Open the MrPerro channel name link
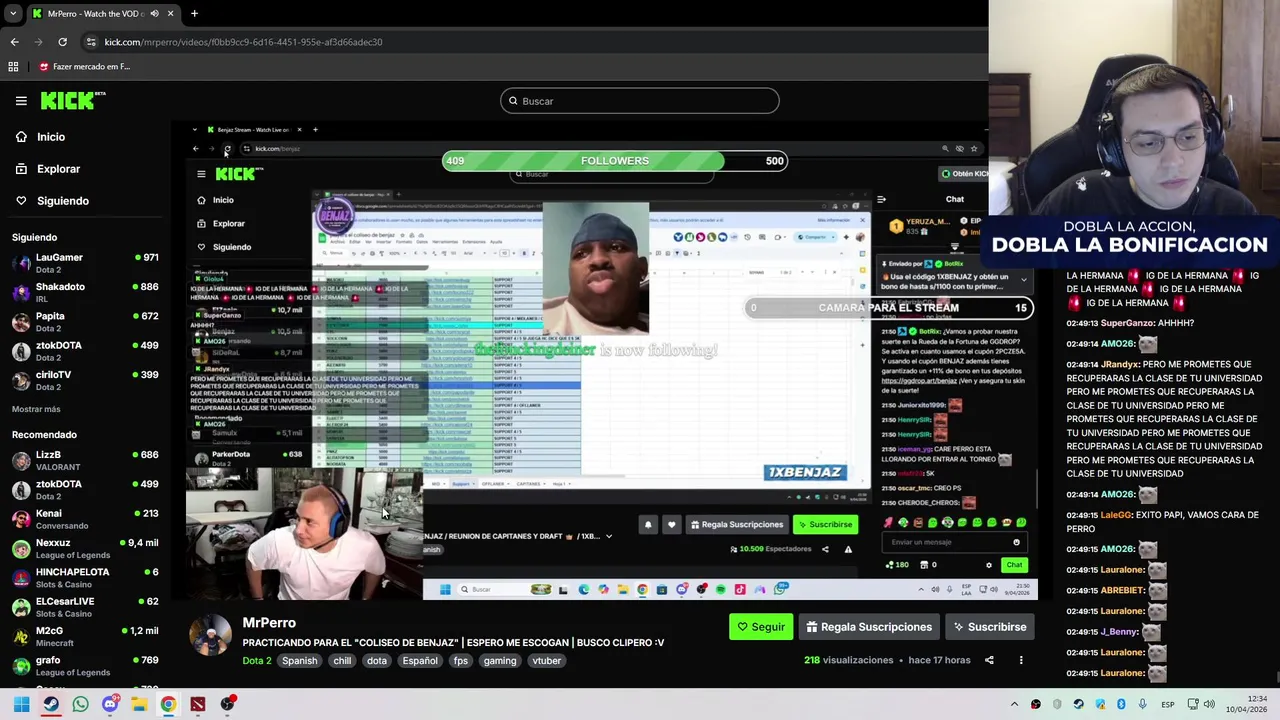1280x720 pixels. coord(269,622)
